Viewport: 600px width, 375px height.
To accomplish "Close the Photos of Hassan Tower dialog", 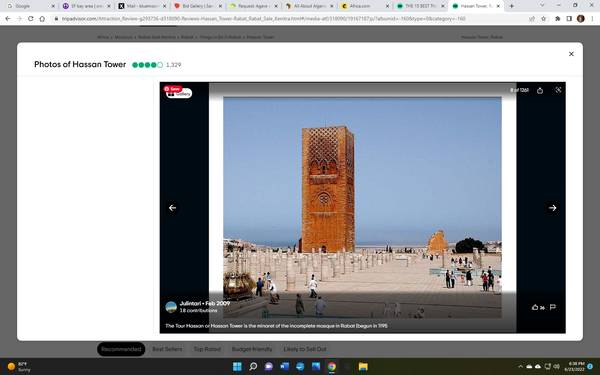I will coord(571,54).
